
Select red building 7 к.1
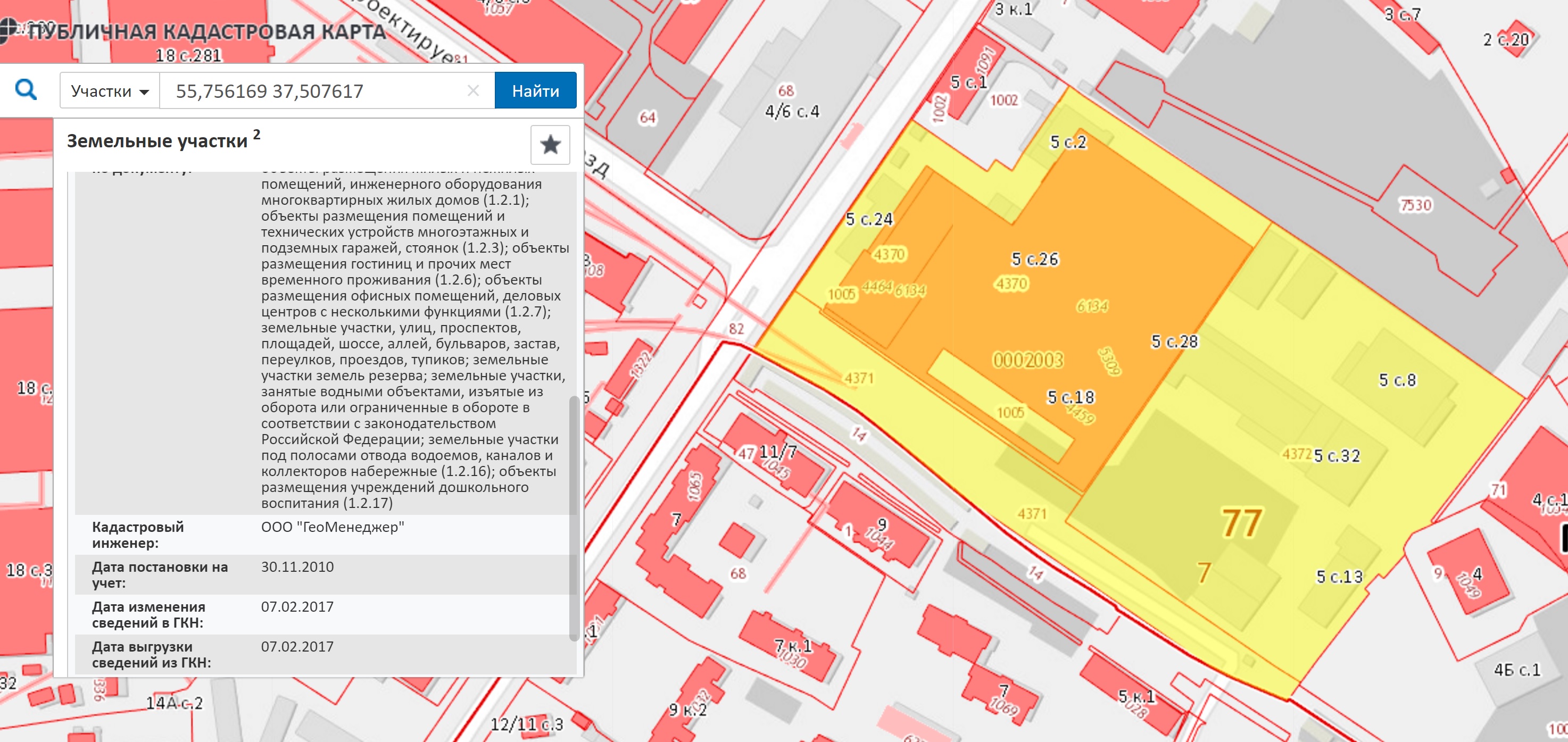pos(793,646)
